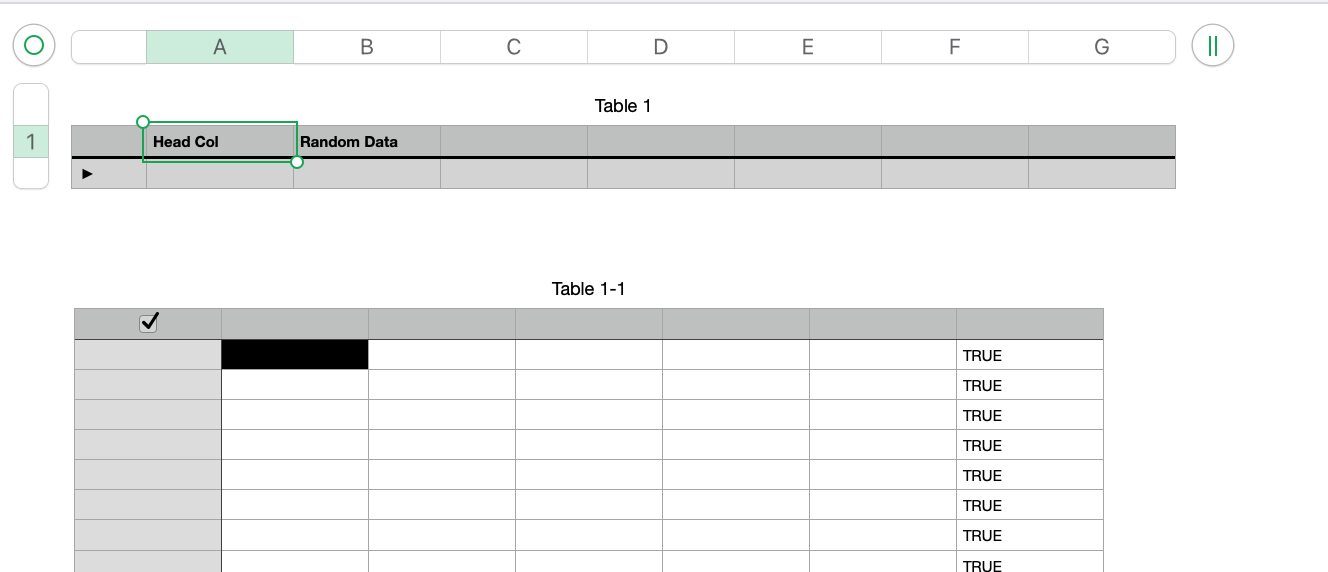Click the top-left selection handle of Head Col

tap(143, 121)
